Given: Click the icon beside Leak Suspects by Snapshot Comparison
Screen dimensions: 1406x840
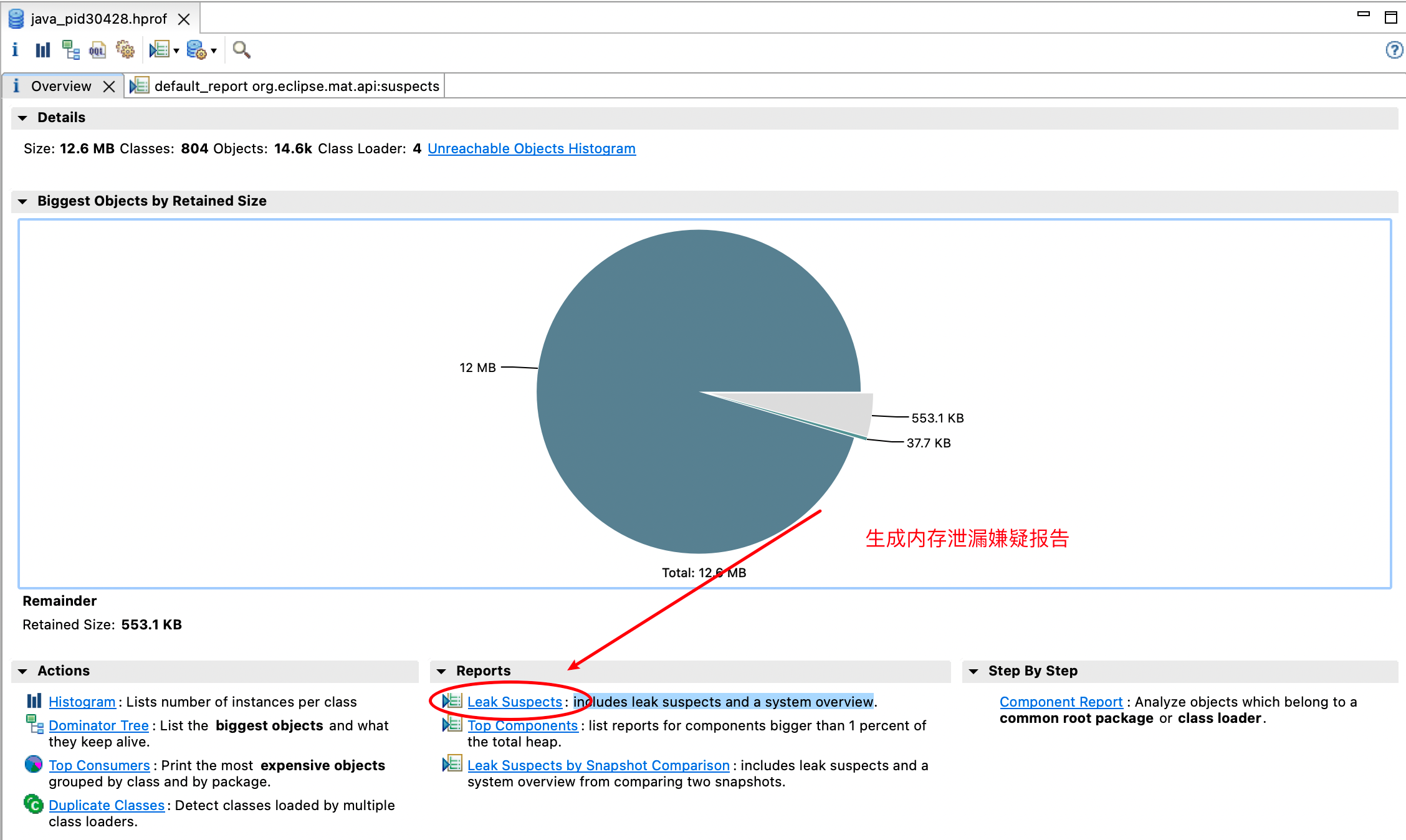Looking at the screenshot, I should point(452,764).
